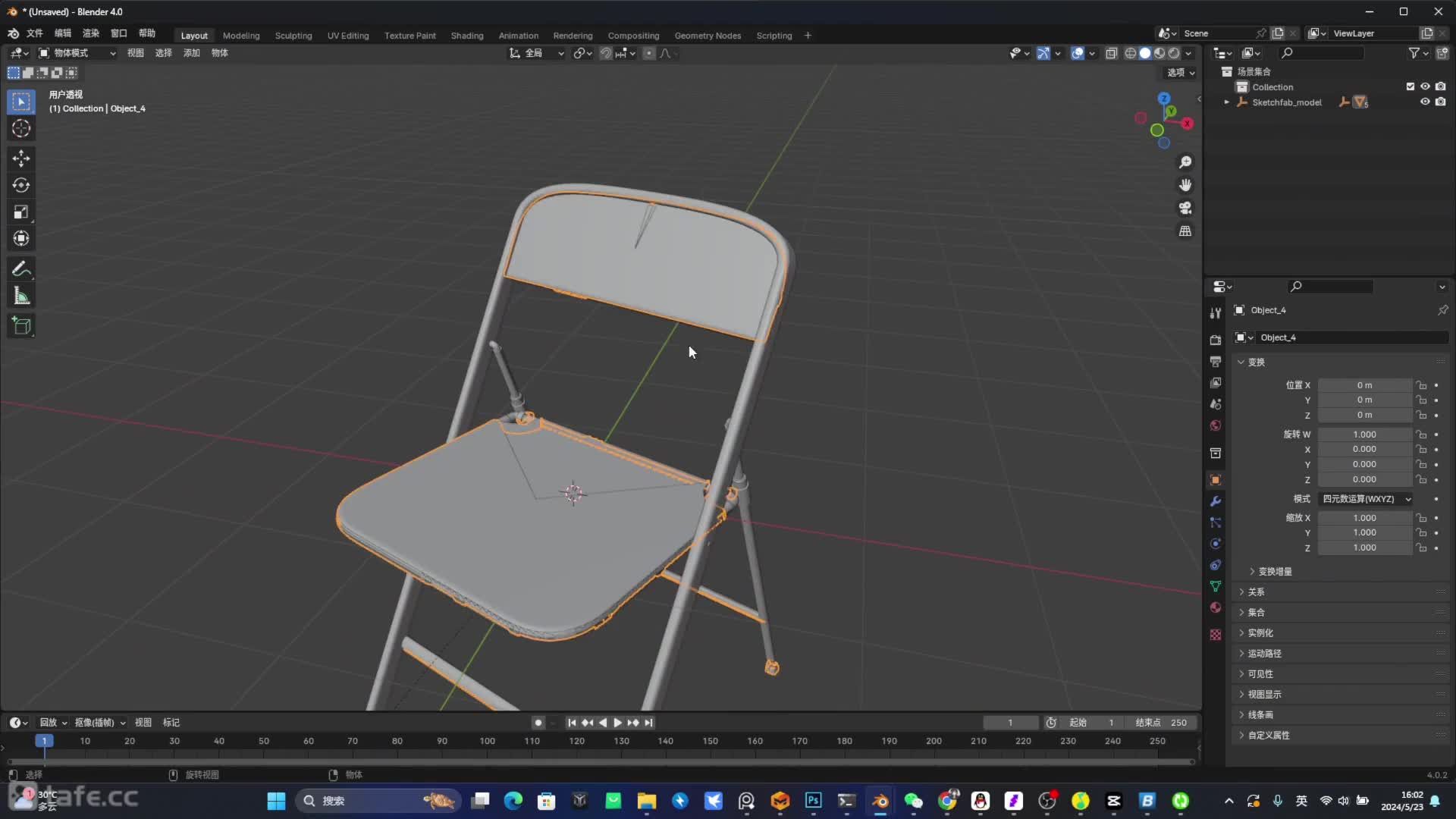This screenshot has height=819, width=1456.
Task: Activate the Select Box tool
Action: [21, 102]
